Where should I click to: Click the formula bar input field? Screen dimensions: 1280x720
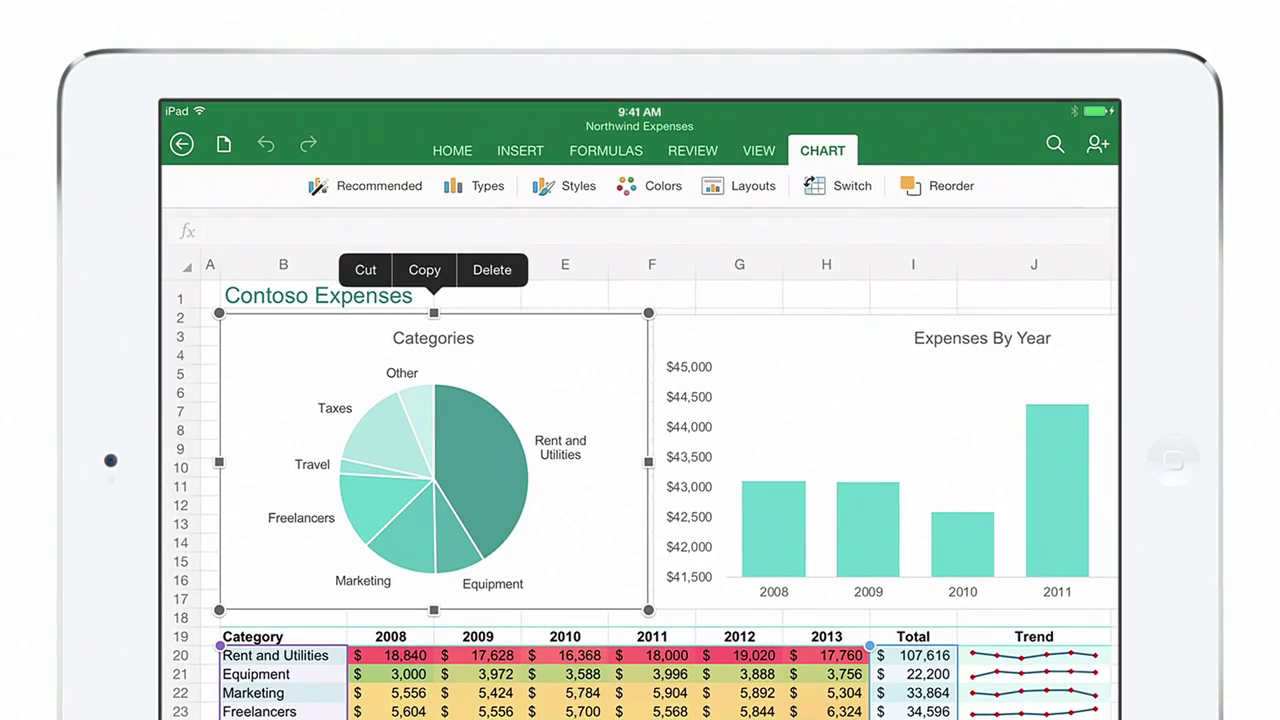pos(660,232)
